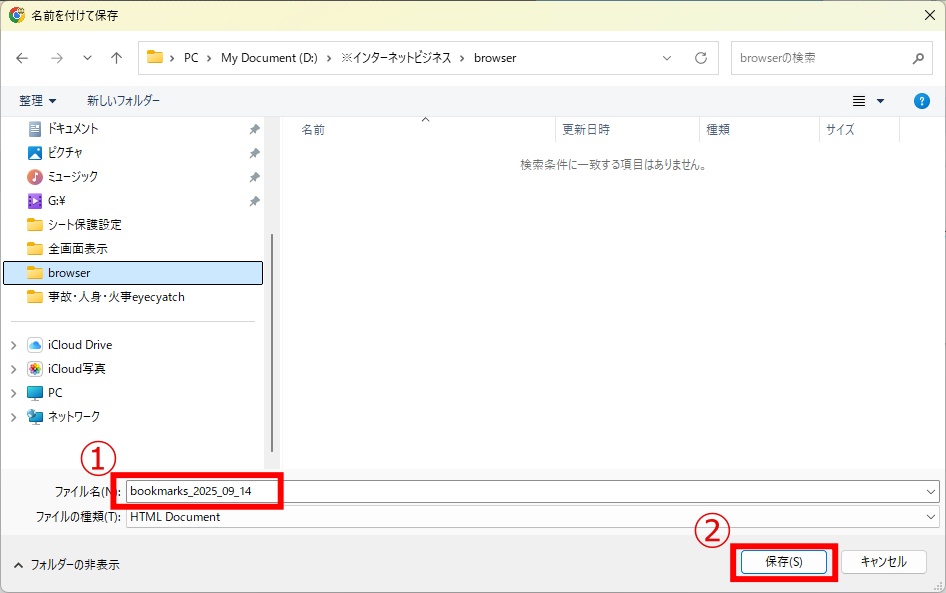946x593 pixels.
Task: Click browser in address breadcrumb
Action: (x=495, y=58)
